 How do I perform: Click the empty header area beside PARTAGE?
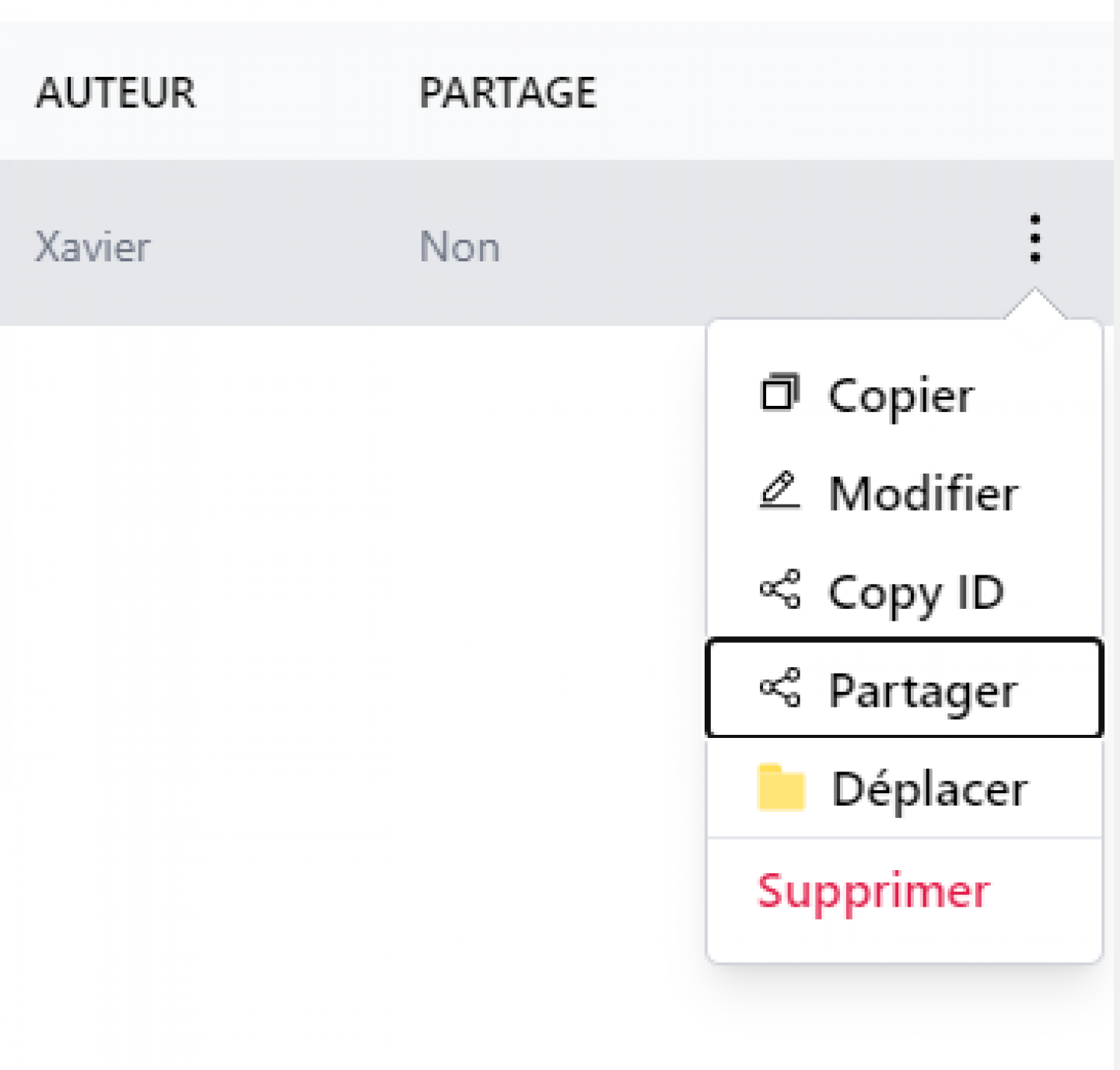point(856,92)
